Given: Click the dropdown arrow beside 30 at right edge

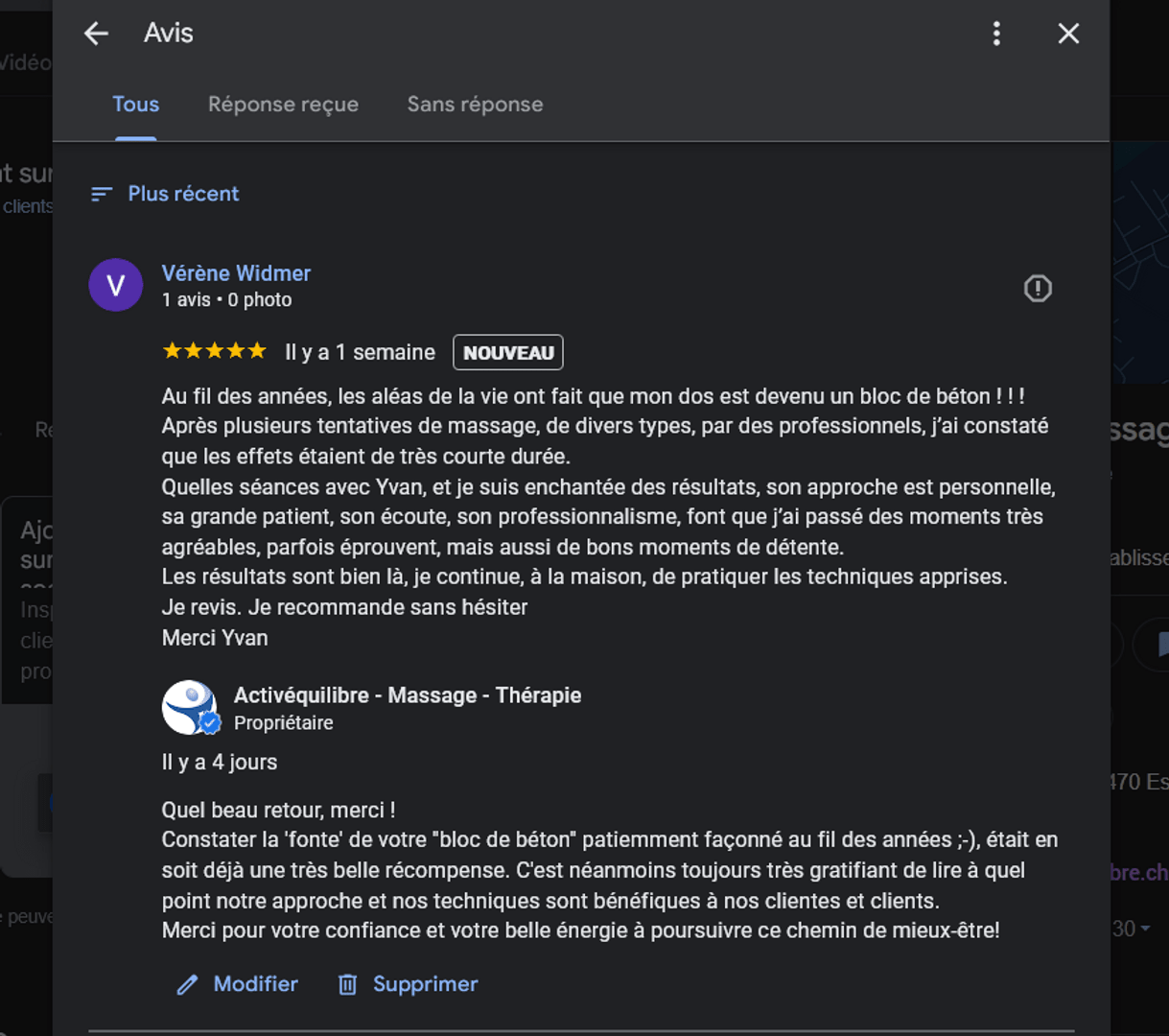Looking at the screenshot, I should click(x=1146, y=929).
